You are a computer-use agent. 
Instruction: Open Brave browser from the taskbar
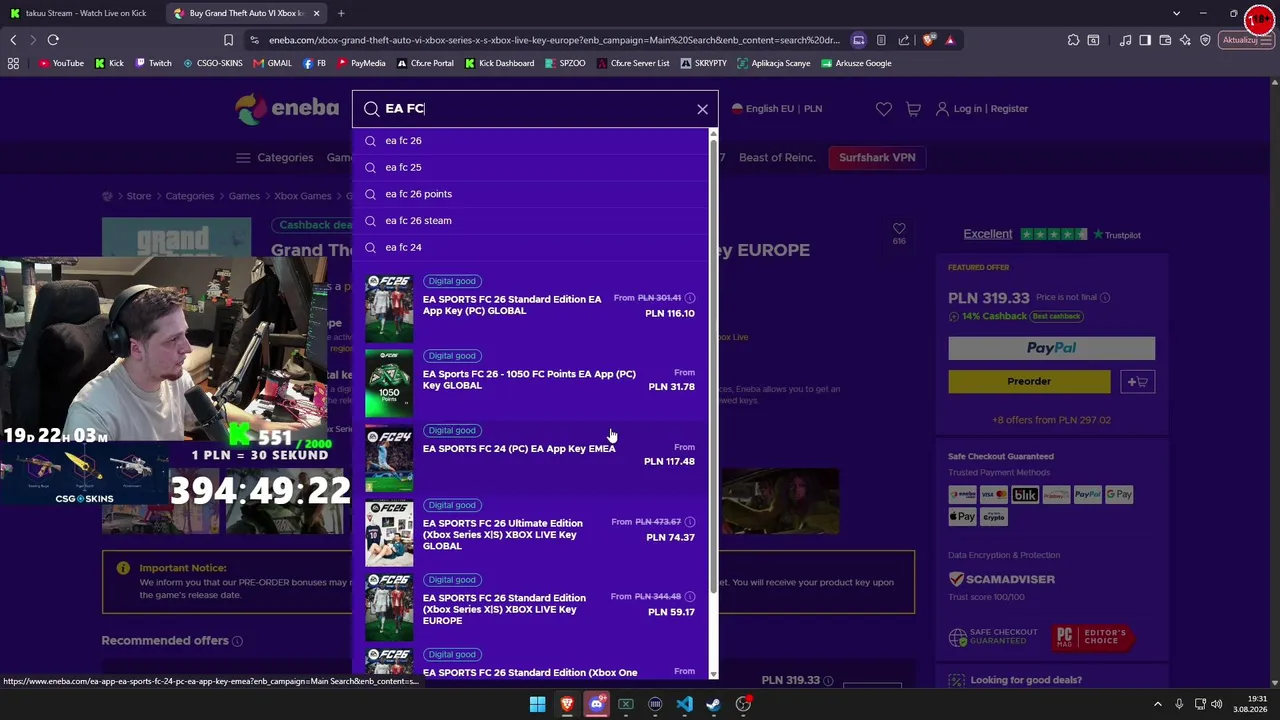tap(567, 704)
